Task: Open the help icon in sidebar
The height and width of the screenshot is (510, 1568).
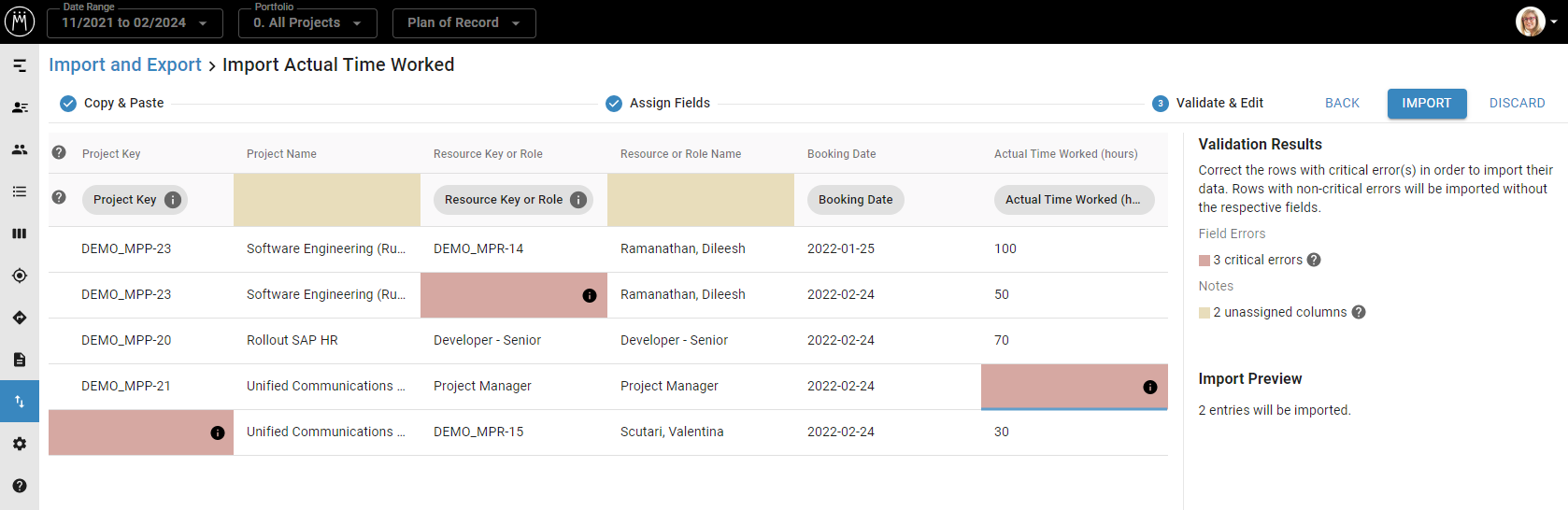Action: 20,486
